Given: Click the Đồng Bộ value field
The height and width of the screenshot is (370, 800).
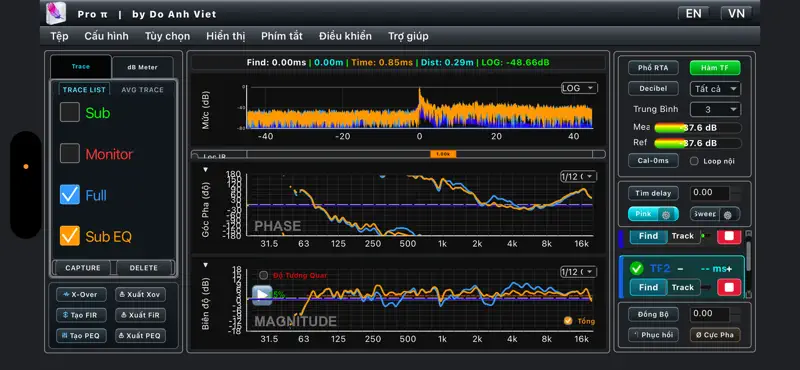Looking at the screenshot, I should [710, 314].
